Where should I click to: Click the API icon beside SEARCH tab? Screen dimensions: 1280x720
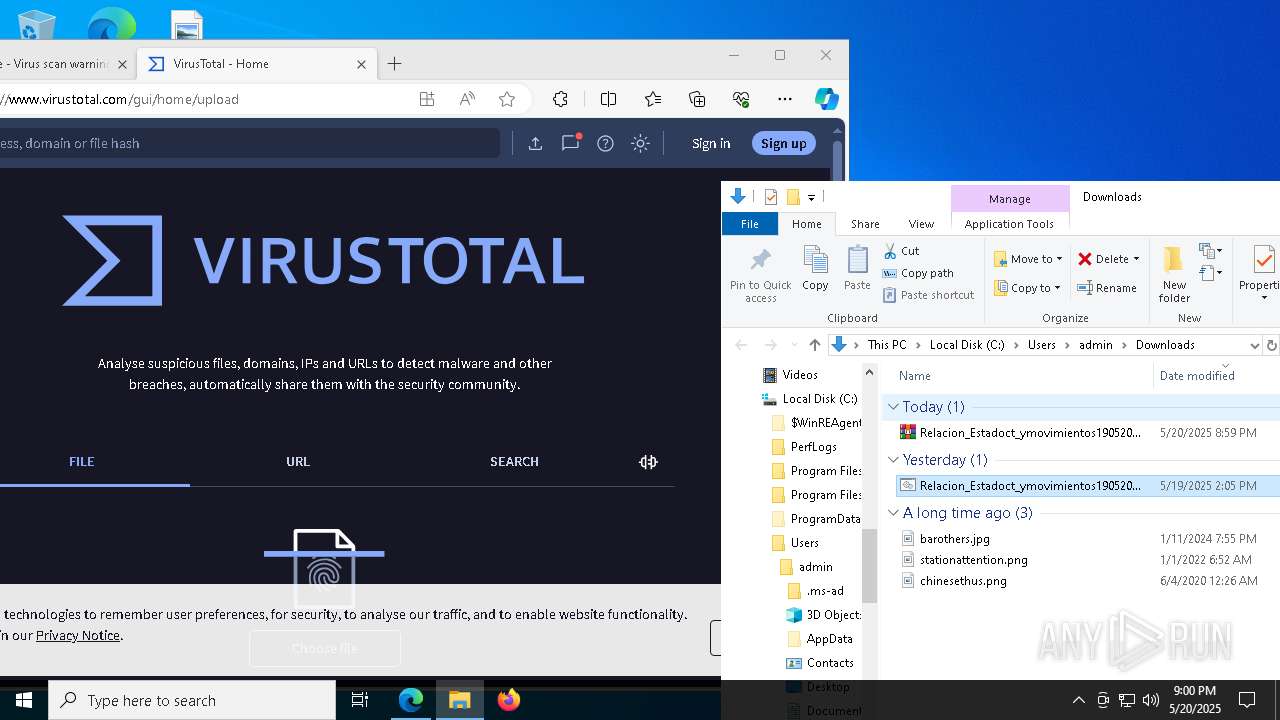[648, 461]
